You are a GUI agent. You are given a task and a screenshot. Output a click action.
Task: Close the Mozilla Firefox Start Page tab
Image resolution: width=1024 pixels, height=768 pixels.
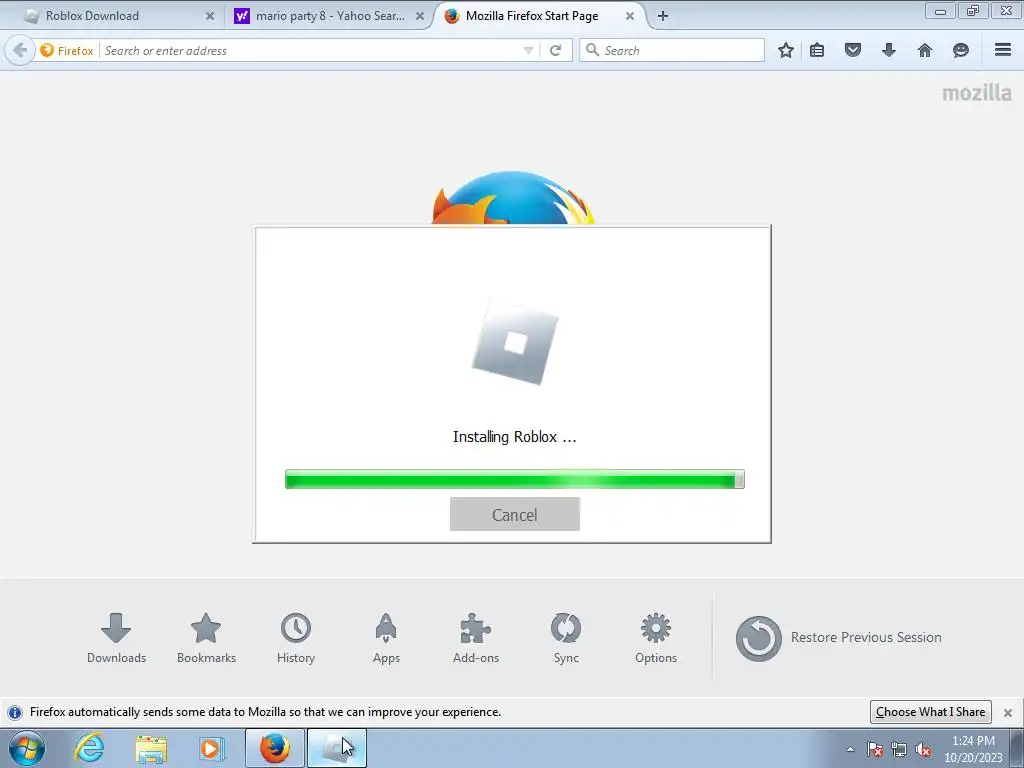630,16
